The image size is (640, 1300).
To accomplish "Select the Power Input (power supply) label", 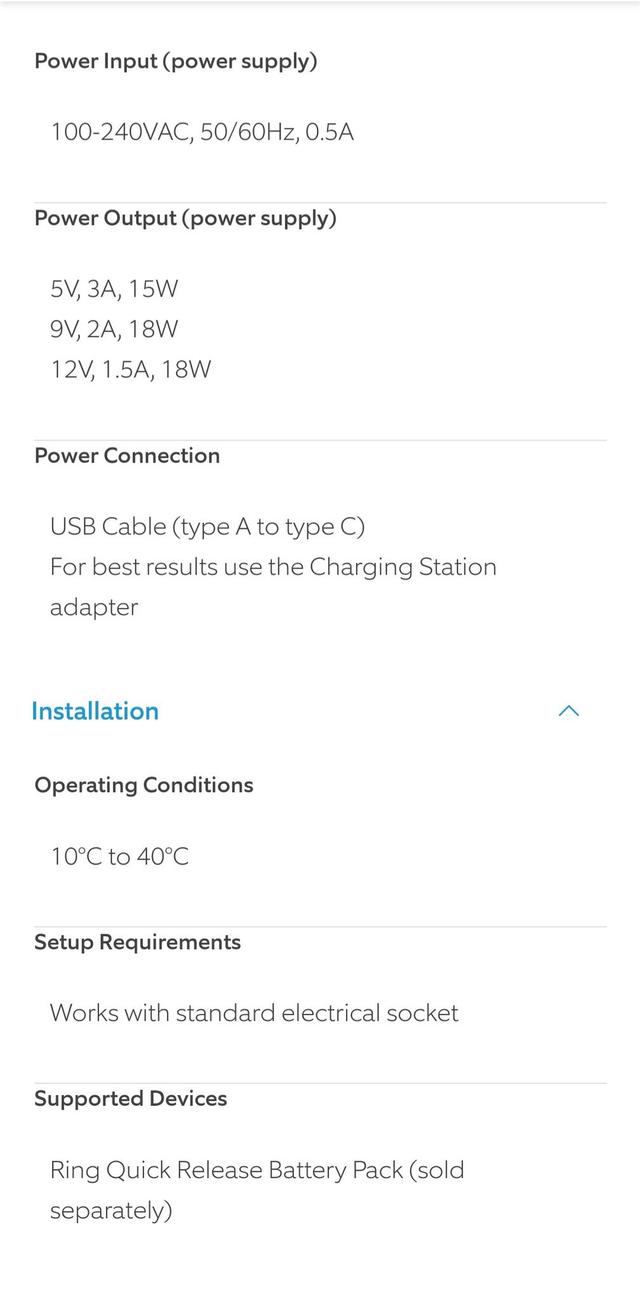I will tap(176, 61).
